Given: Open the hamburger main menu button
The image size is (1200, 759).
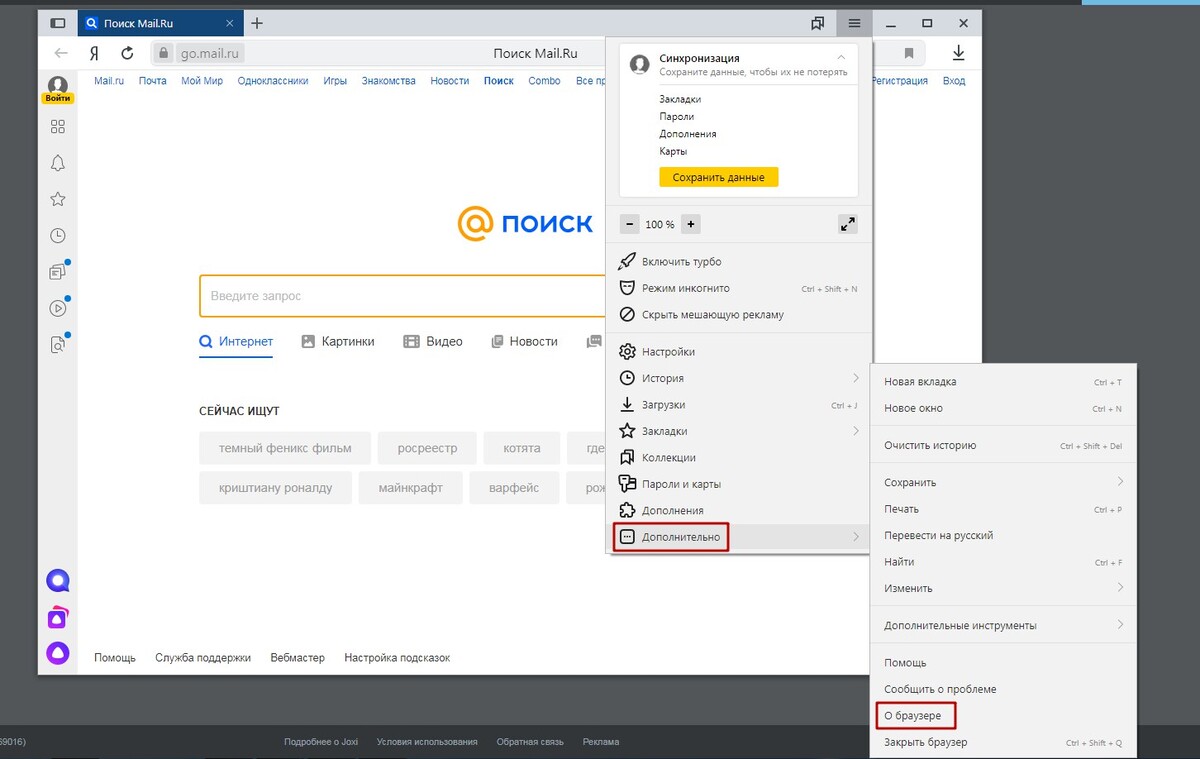Looking at the screenshot, I should tap(854, 23).
